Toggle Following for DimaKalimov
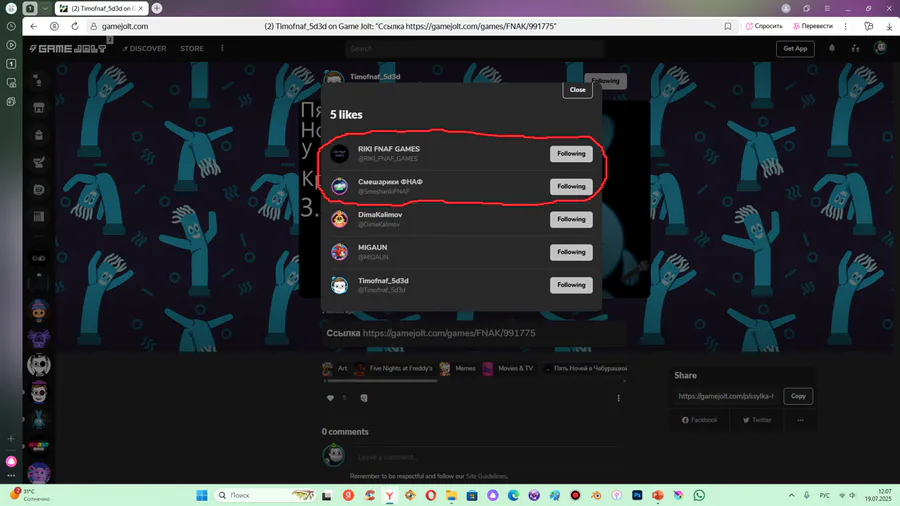 pos(571,219)
